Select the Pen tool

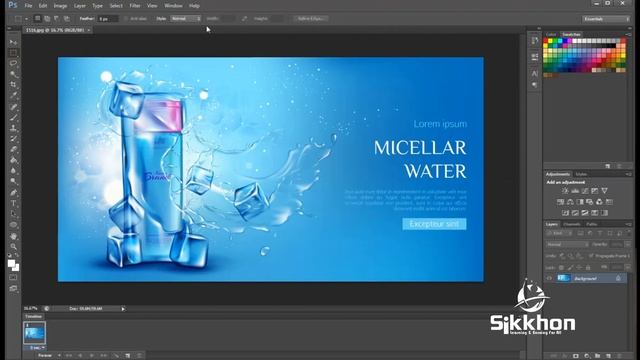pos(13,193)
